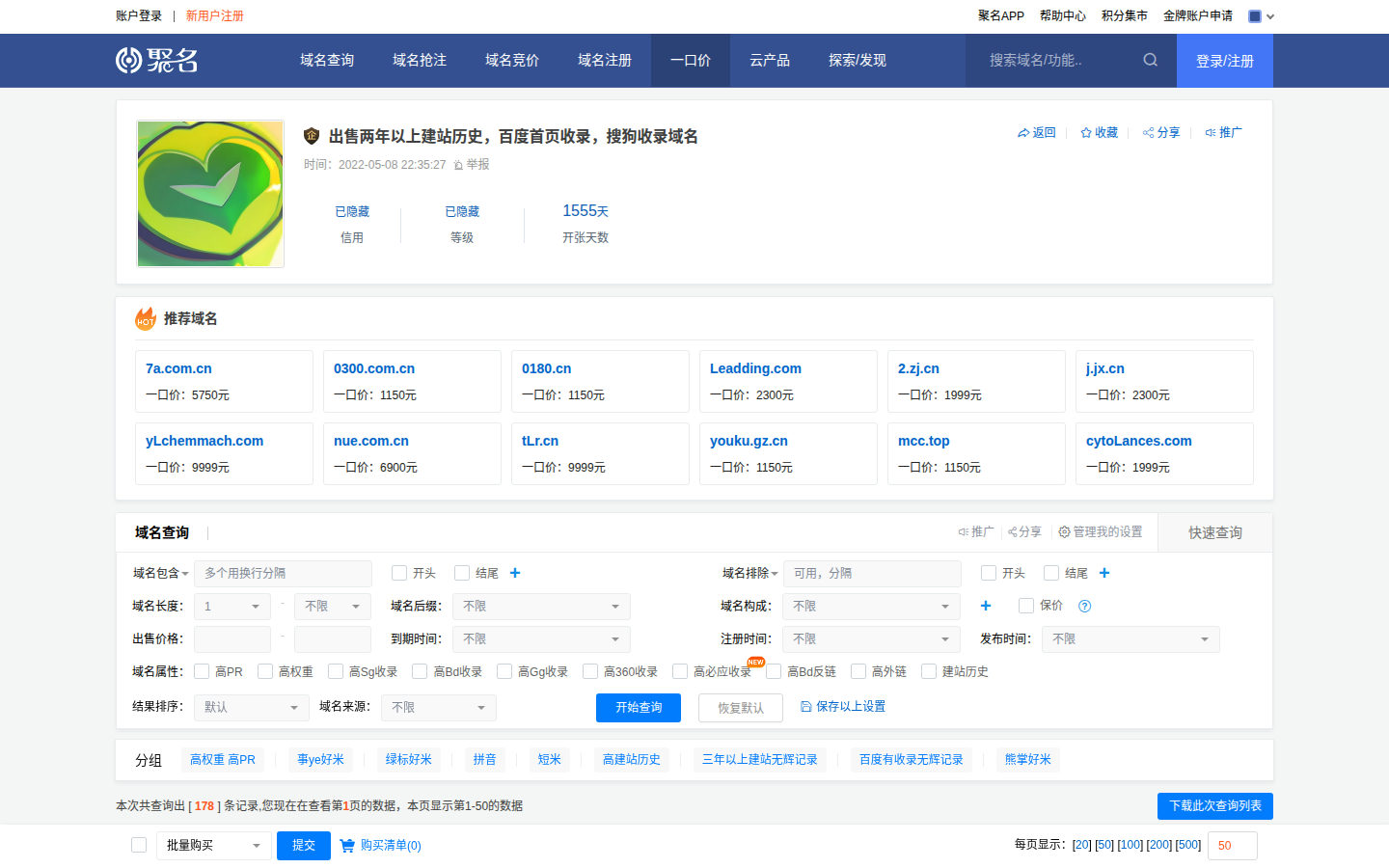Image resolution: width=1389 pixels, height=868 pixels.
Task: Click the 恢复默认 button
Action: click(741, 708)
